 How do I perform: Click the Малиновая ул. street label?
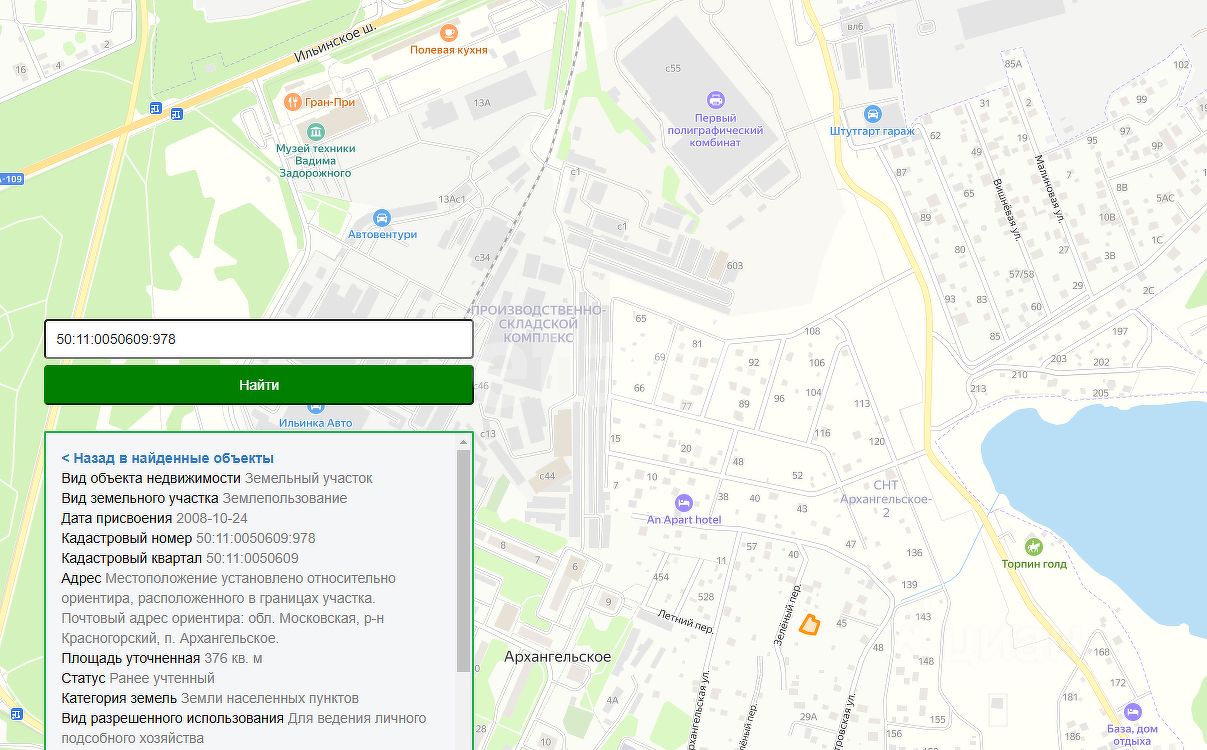click(x=1049, y=187)
